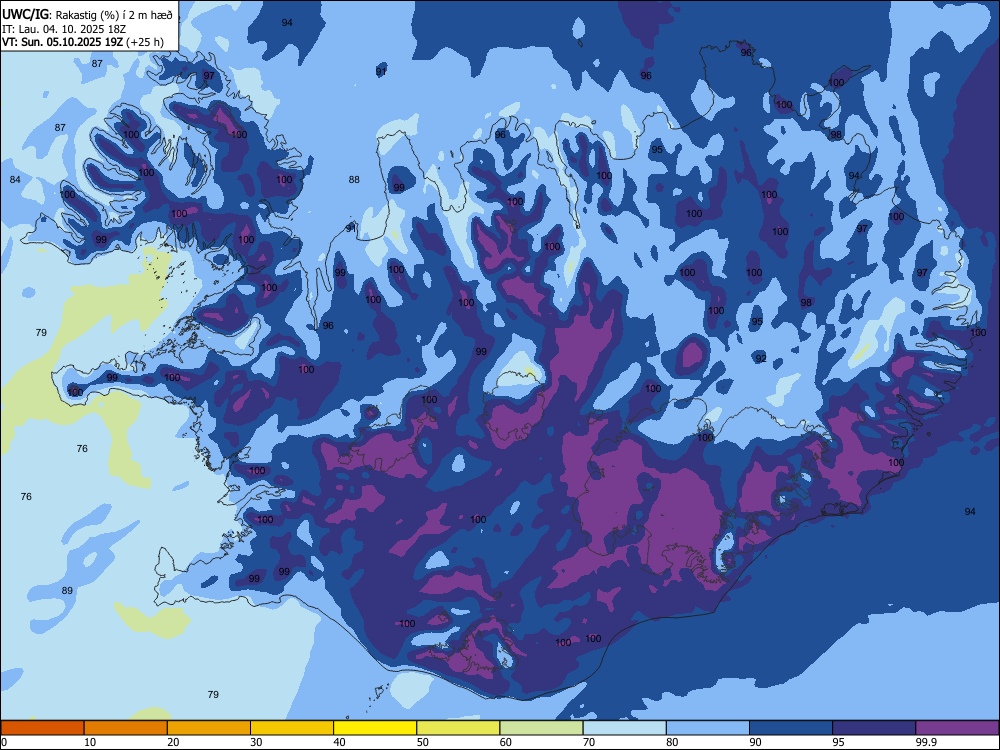
Task: Click the legend scale label 50
Action: point(422,742)
